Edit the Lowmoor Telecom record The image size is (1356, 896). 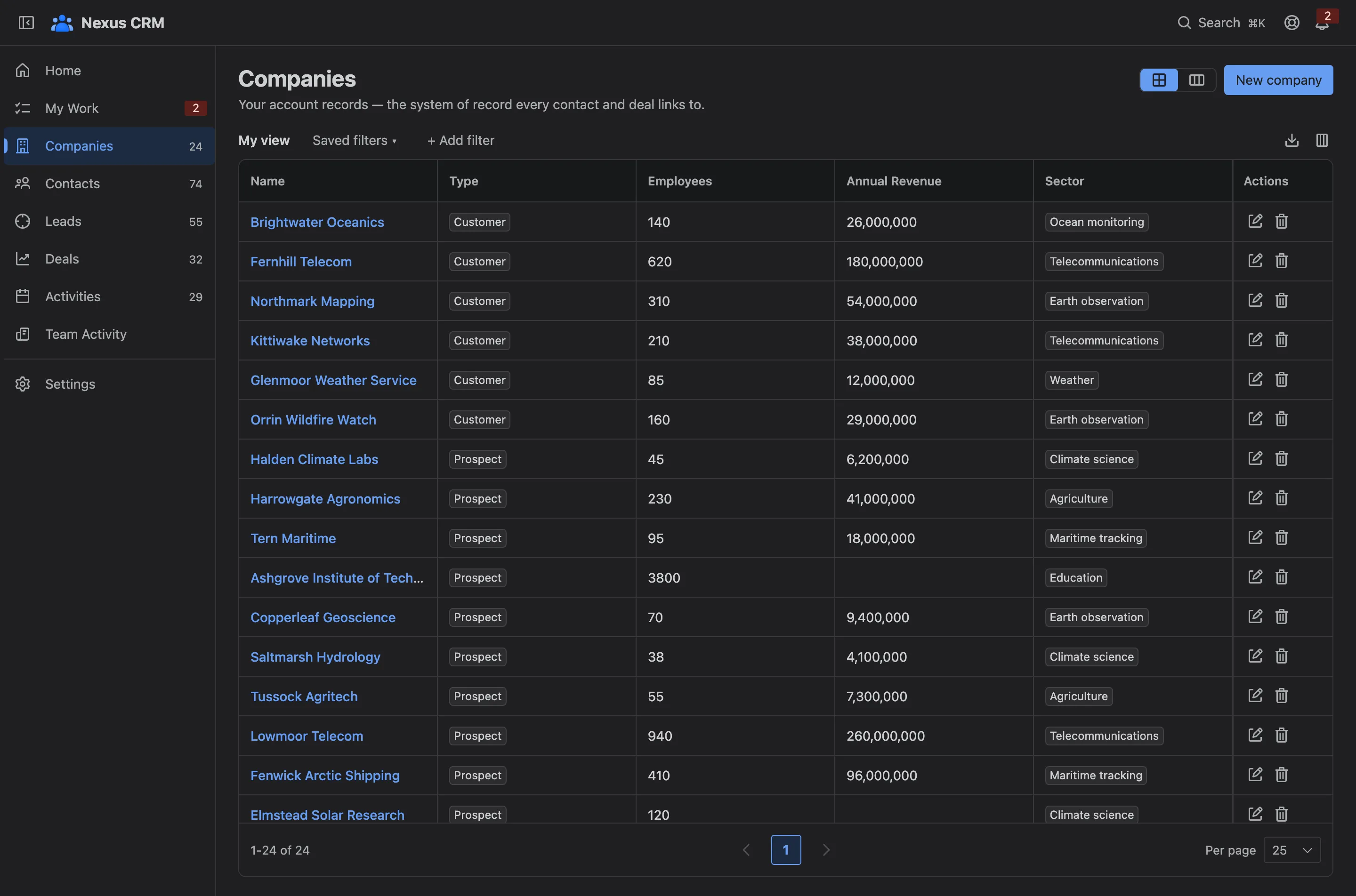click(x=1255, y=736)
